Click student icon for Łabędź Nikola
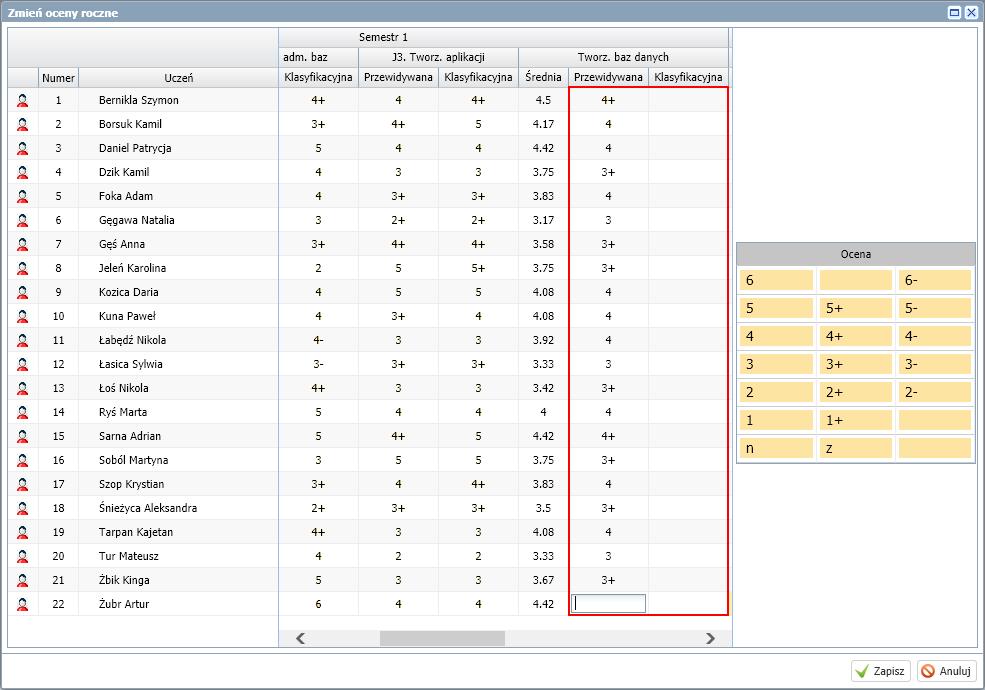The width and height of the screenshot is (985, 690). click(x=23, y=340)
